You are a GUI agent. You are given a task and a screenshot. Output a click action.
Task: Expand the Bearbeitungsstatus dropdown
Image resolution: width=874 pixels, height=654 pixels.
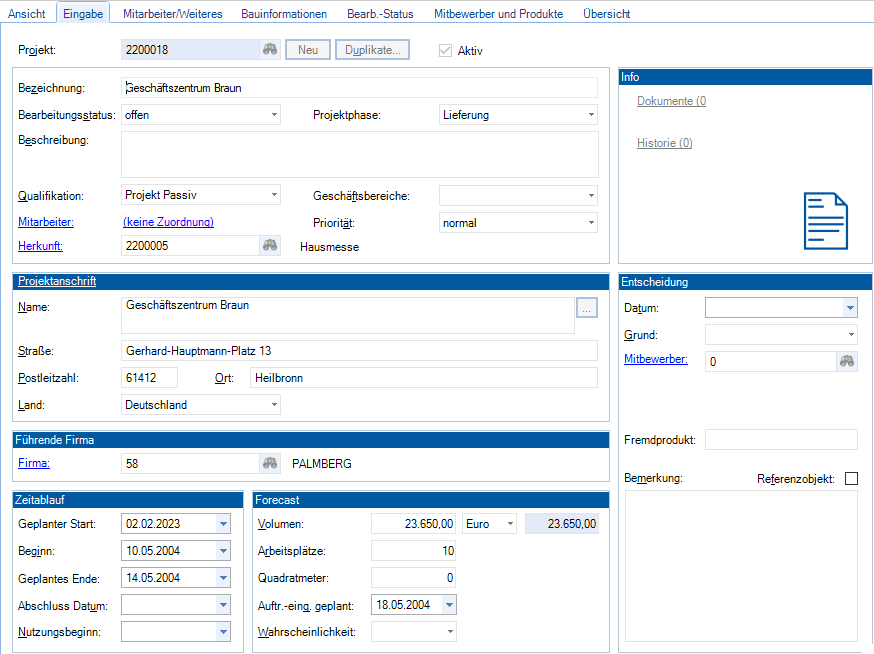[274, 115]
